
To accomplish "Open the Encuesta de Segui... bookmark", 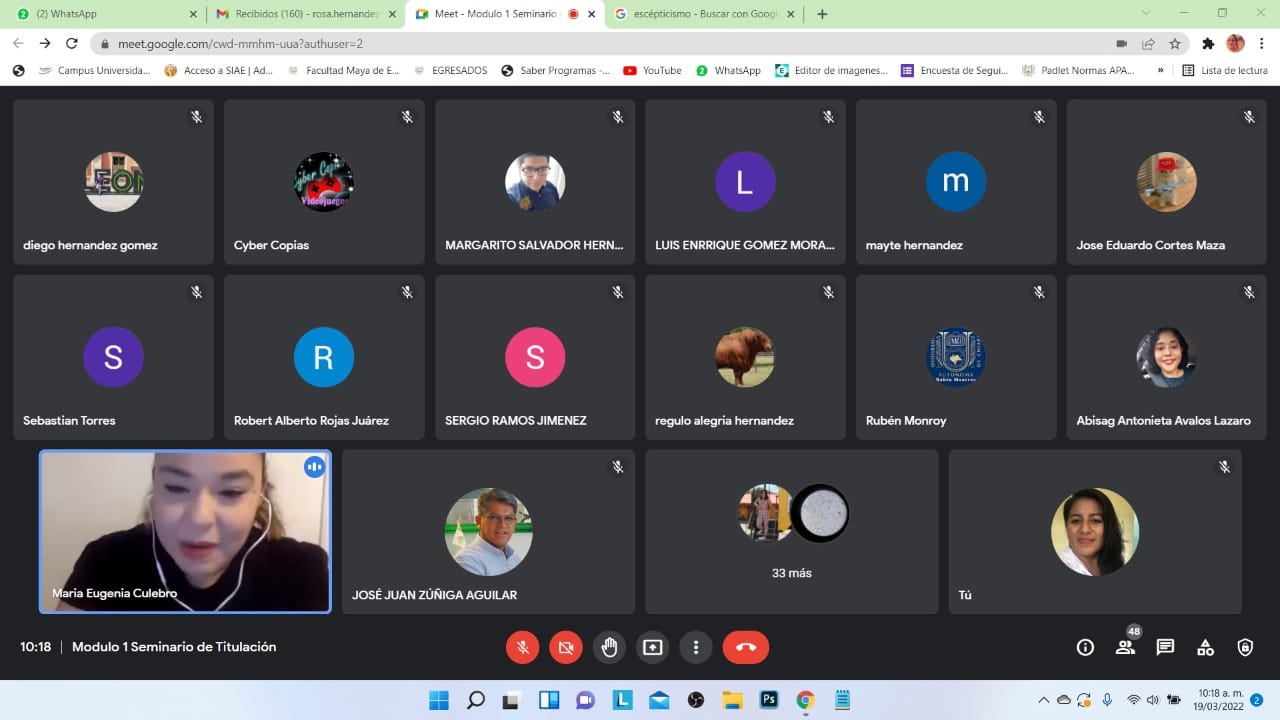I will pyautogui.click(x=954, y=71).
